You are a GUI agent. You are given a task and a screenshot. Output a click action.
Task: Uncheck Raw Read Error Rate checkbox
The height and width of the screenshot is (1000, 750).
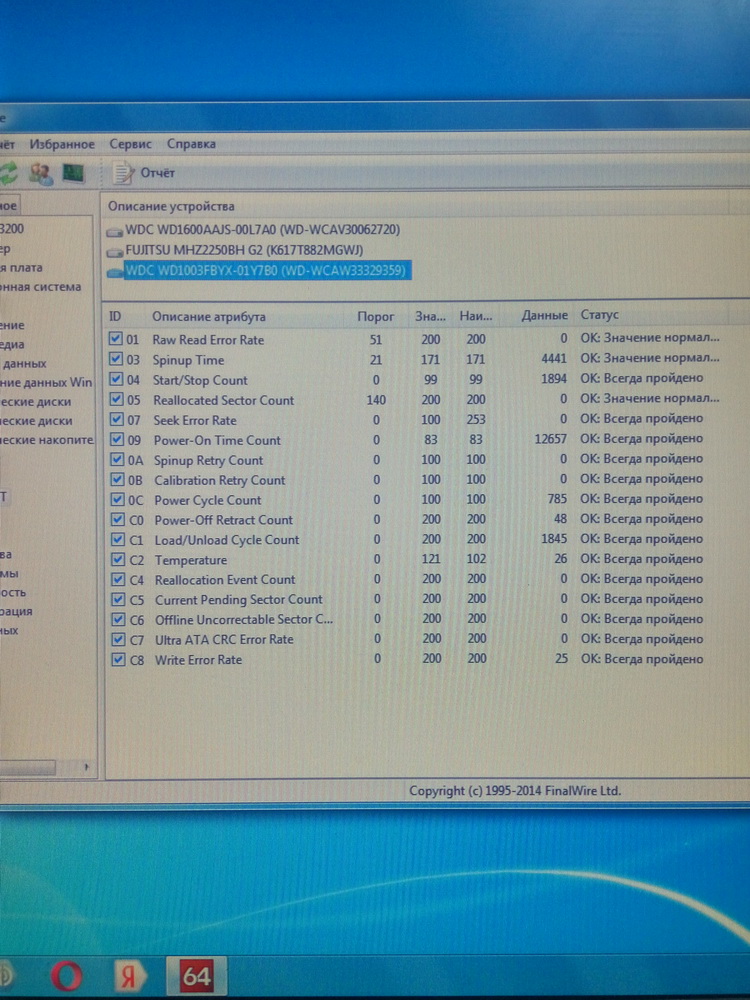tap(115, 339)
